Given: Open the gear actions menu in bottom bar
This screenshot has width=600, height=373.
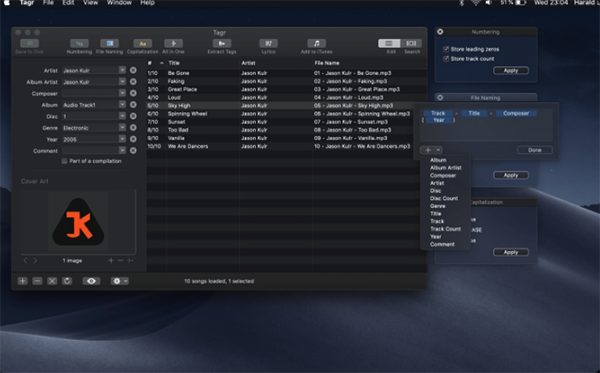Looking at the screenshot, I should click(x=119, y=281).
